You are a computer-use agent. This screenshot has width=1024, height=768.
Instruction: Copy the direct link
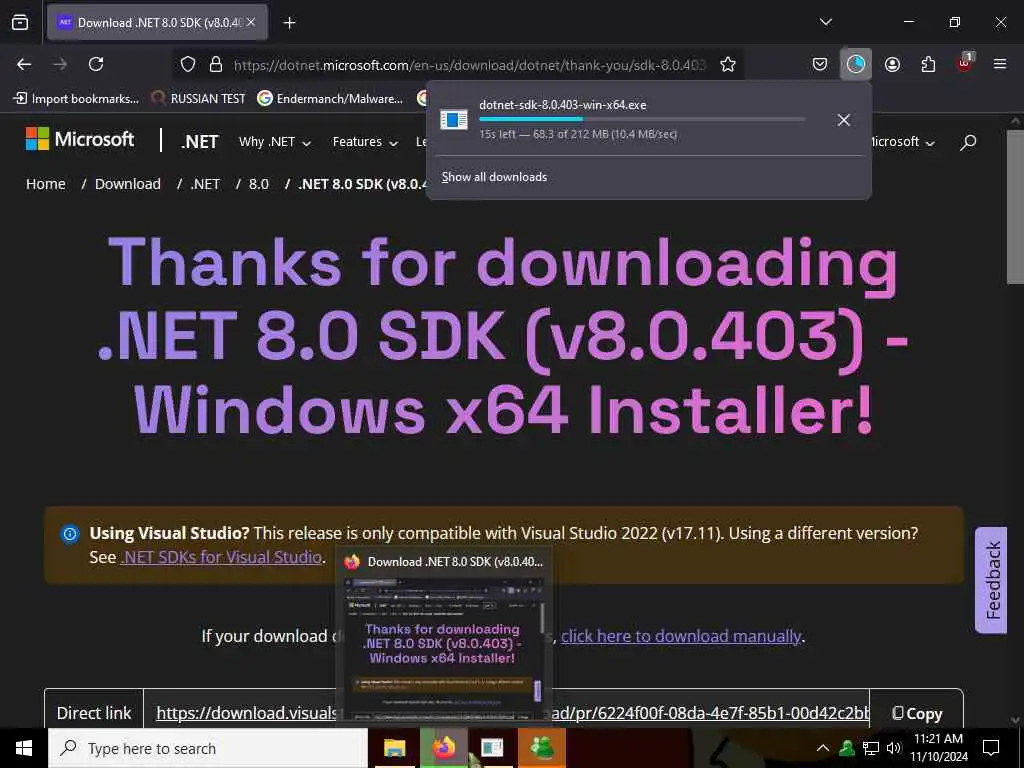(917, 714)
